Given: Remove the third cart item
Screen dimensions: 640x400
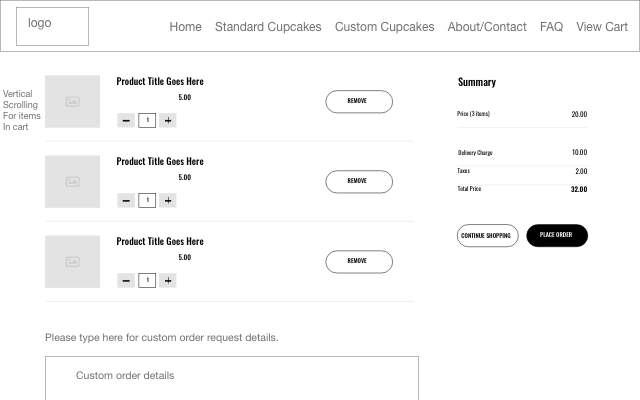Looking at the screenshot, I should pyautogui.click(x=359, y=262).
